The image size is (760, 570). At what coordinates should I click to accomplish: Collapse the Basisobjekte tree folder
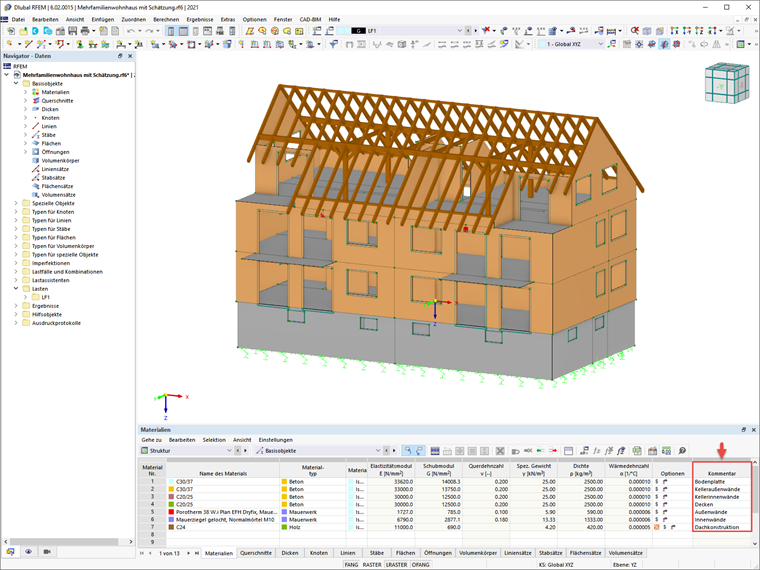pos(16,83)
